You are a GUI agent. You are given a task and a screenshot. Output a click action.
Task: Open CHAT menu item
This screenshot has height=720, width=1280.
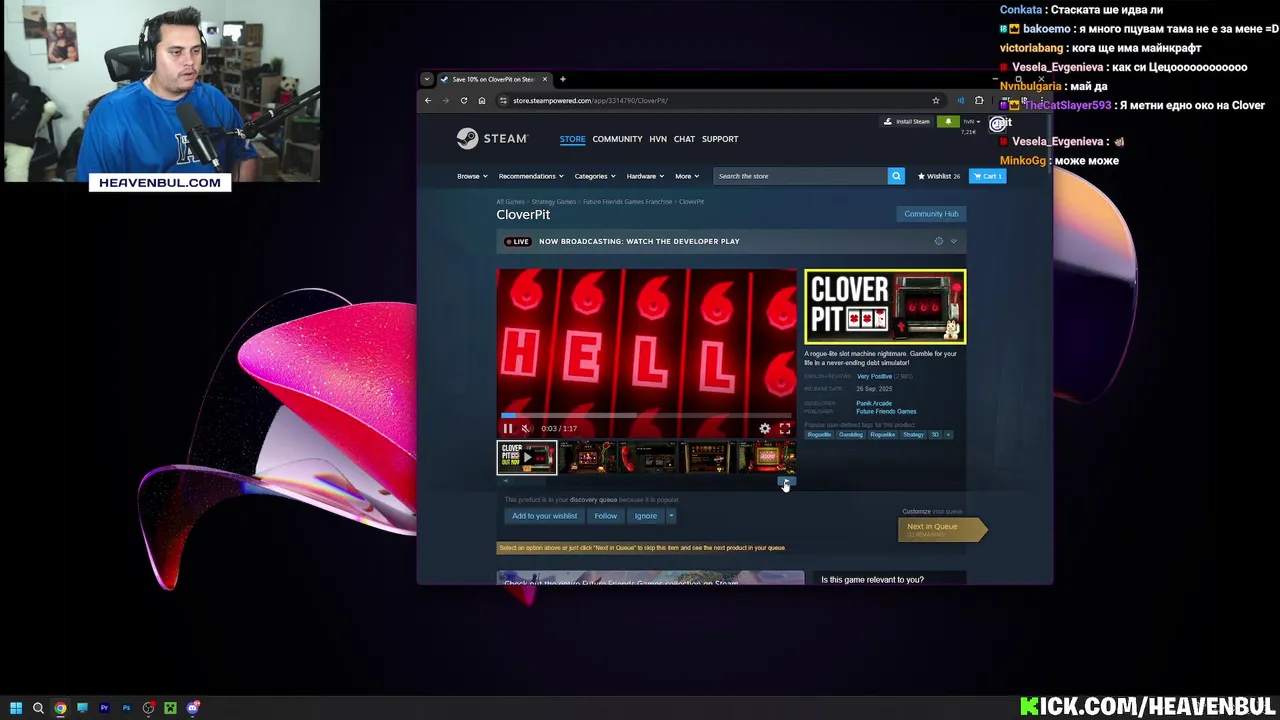pyautogui.click(x=684, y=139)
